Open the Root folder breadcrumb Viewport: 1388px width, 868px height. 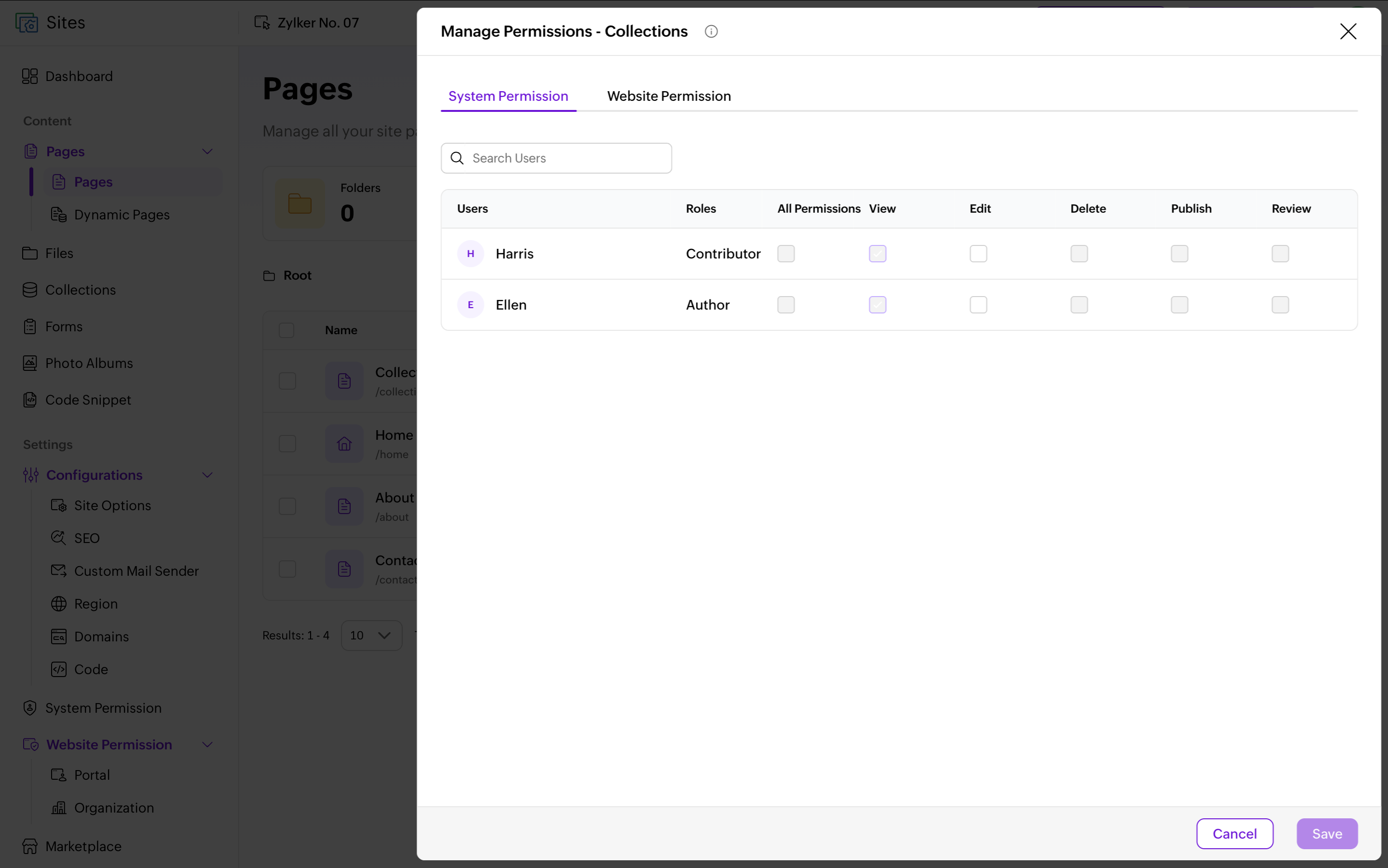point(287,275)
